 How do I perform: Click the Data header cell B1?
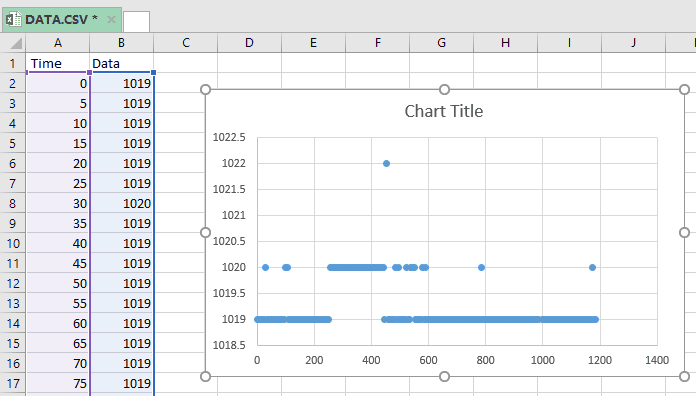coord(121,63)
